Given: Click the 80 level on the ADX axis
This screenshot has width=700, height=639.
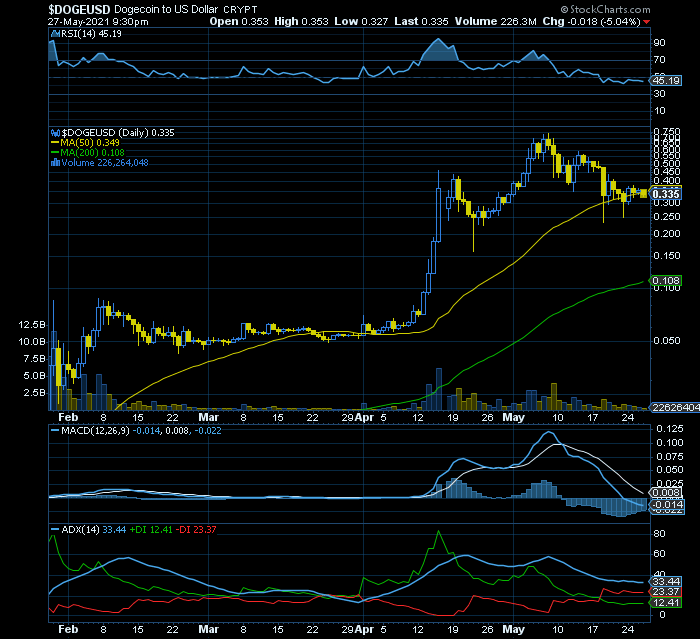Looking at the screenshot, I should pos(659,534).
